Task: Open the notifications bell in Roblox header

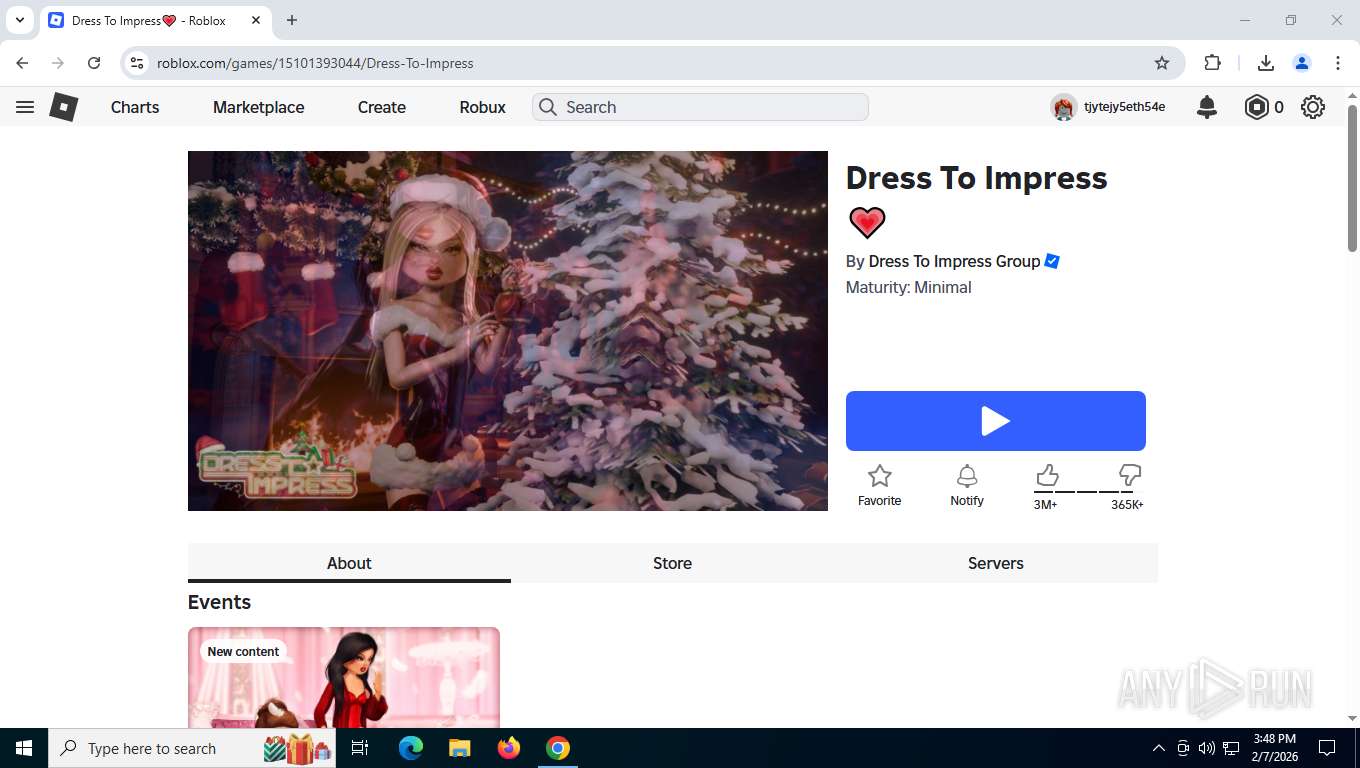Action: [1207, 107]
